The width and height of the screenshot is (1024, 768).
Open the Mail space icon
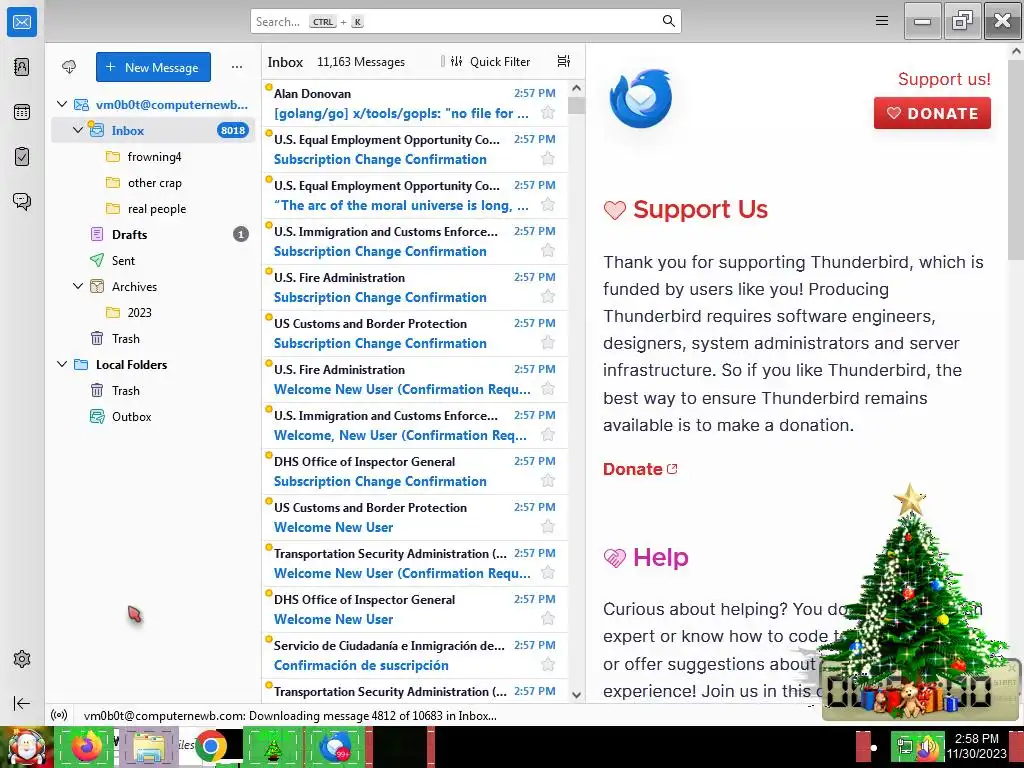(22, 22)
